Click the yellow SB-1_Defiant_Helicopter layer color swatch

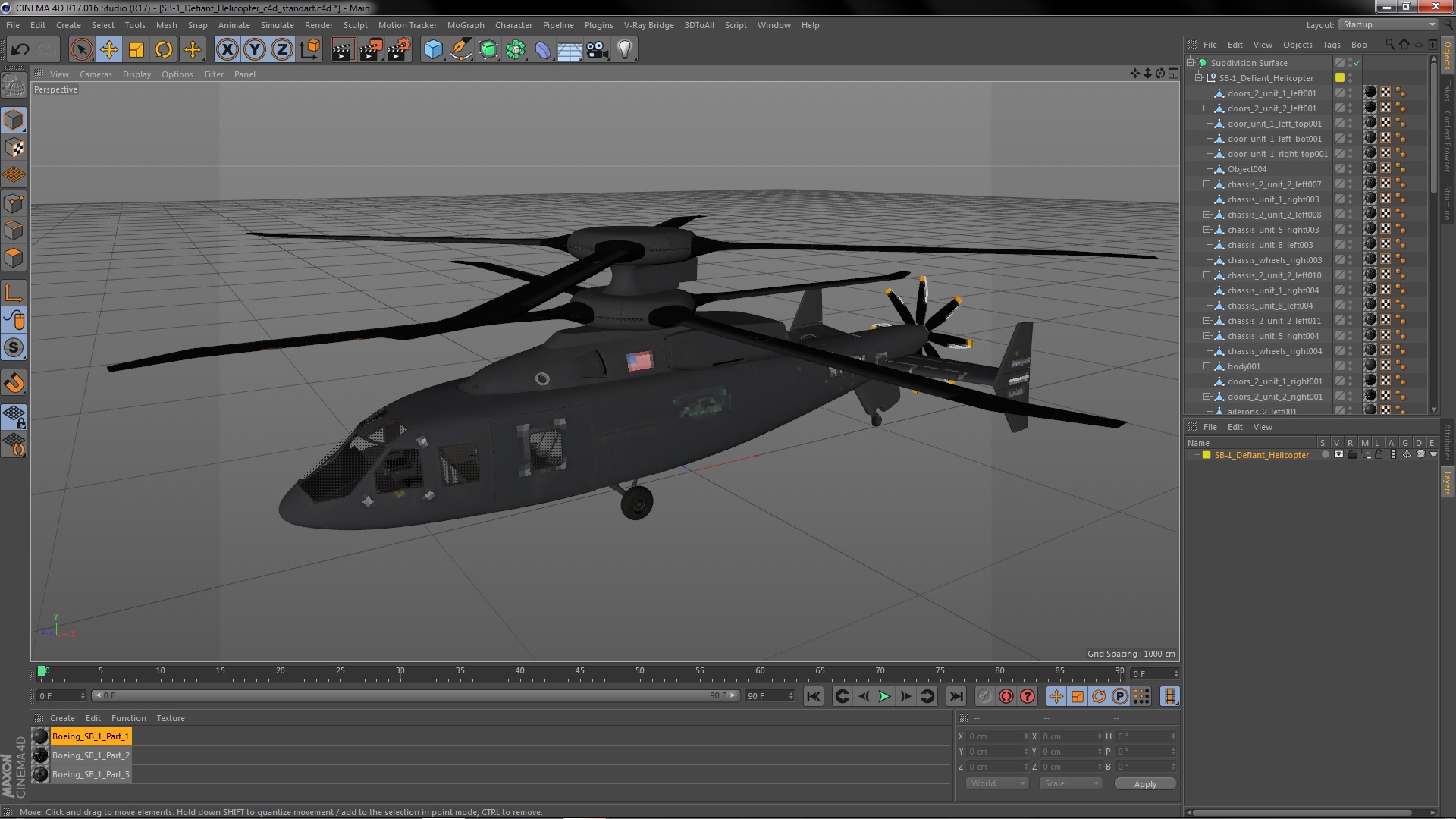click(x=1207, y=455)
